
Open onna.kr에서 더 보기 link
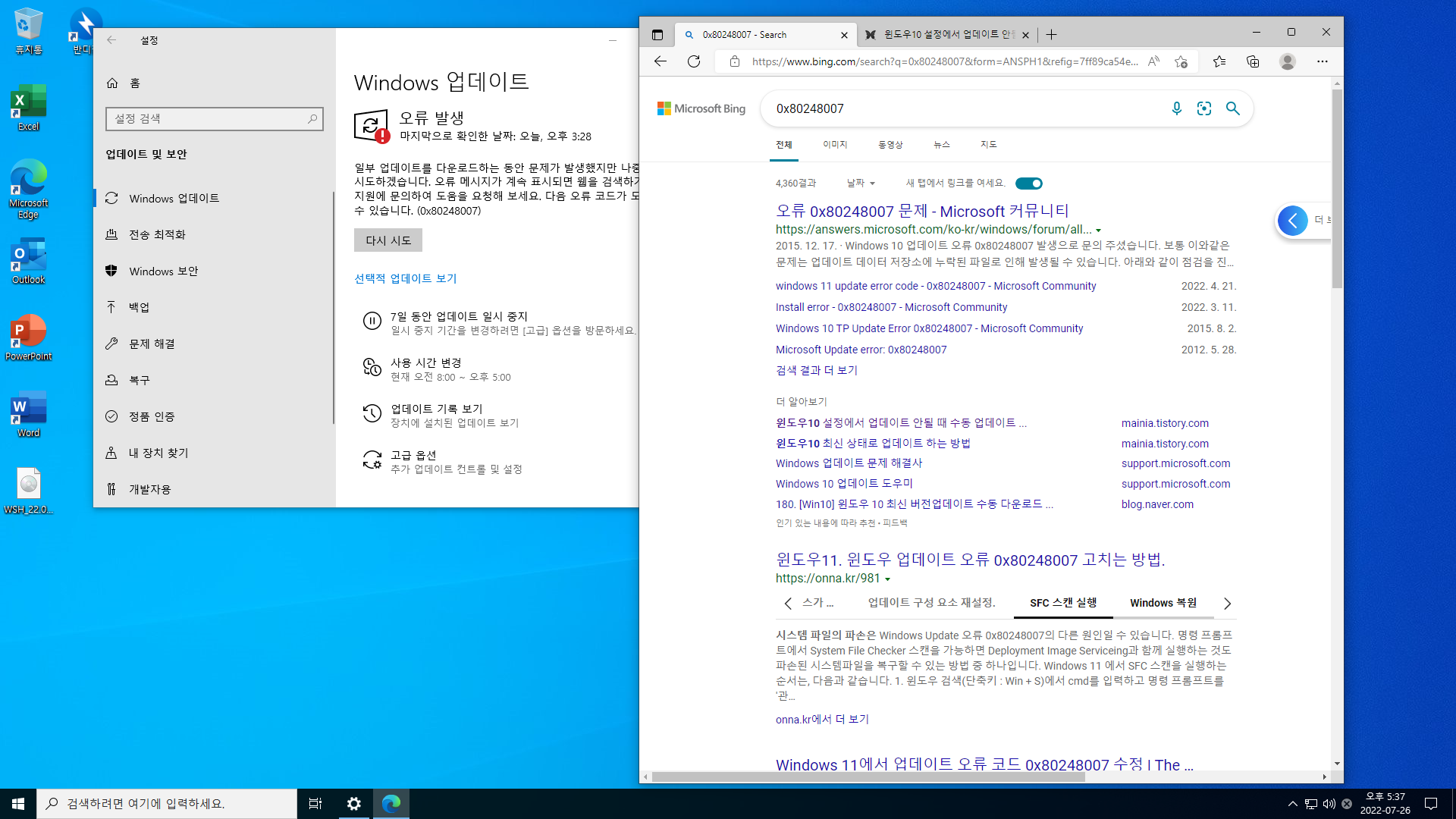point(822,720)
